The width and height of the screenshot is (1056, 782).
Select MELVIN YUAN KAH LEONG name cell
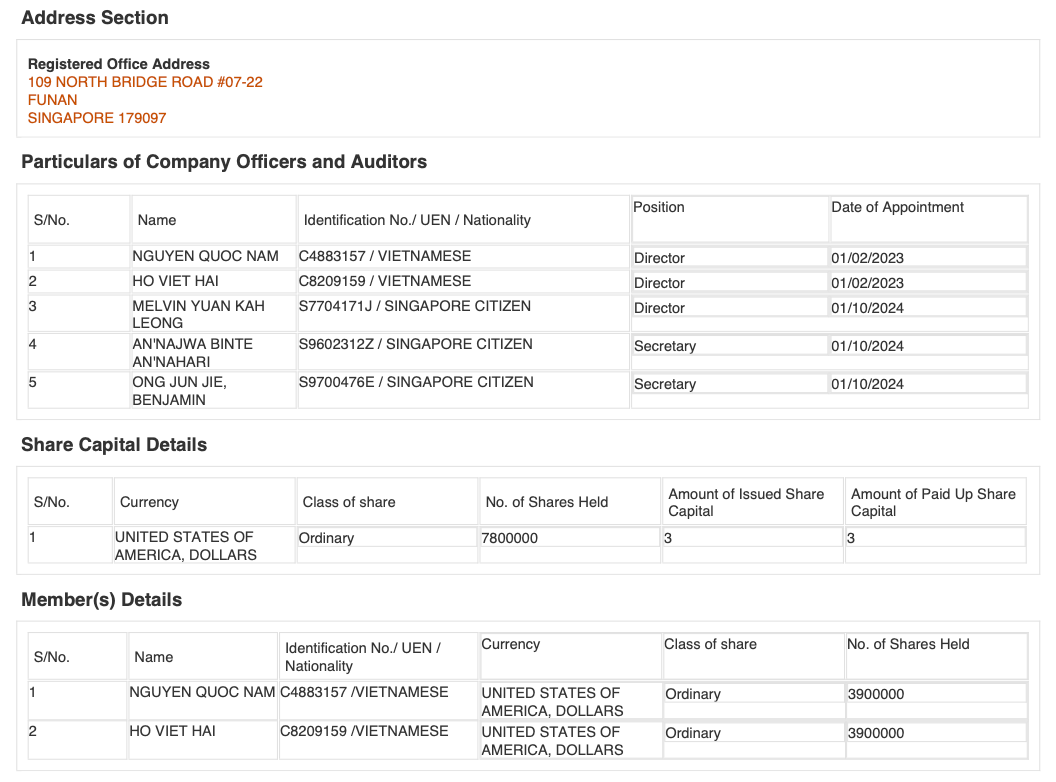click(x=198, y=314)
